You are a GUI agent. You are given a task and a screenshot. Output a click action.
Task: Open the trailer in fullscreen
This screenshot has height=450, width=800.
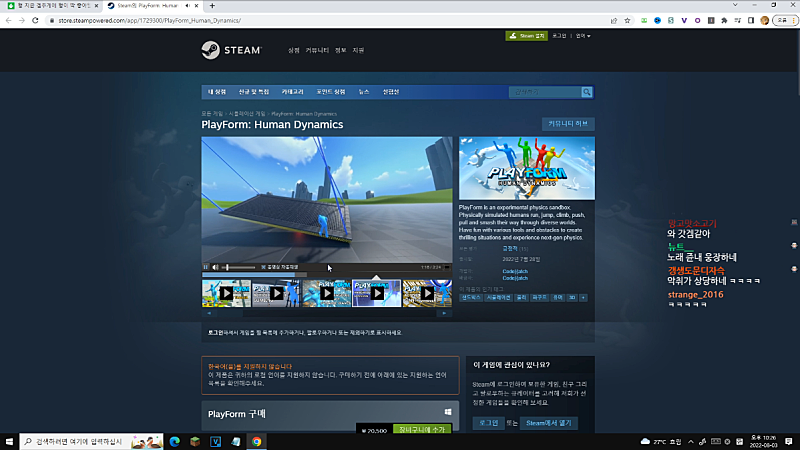[x=447, y=267]
